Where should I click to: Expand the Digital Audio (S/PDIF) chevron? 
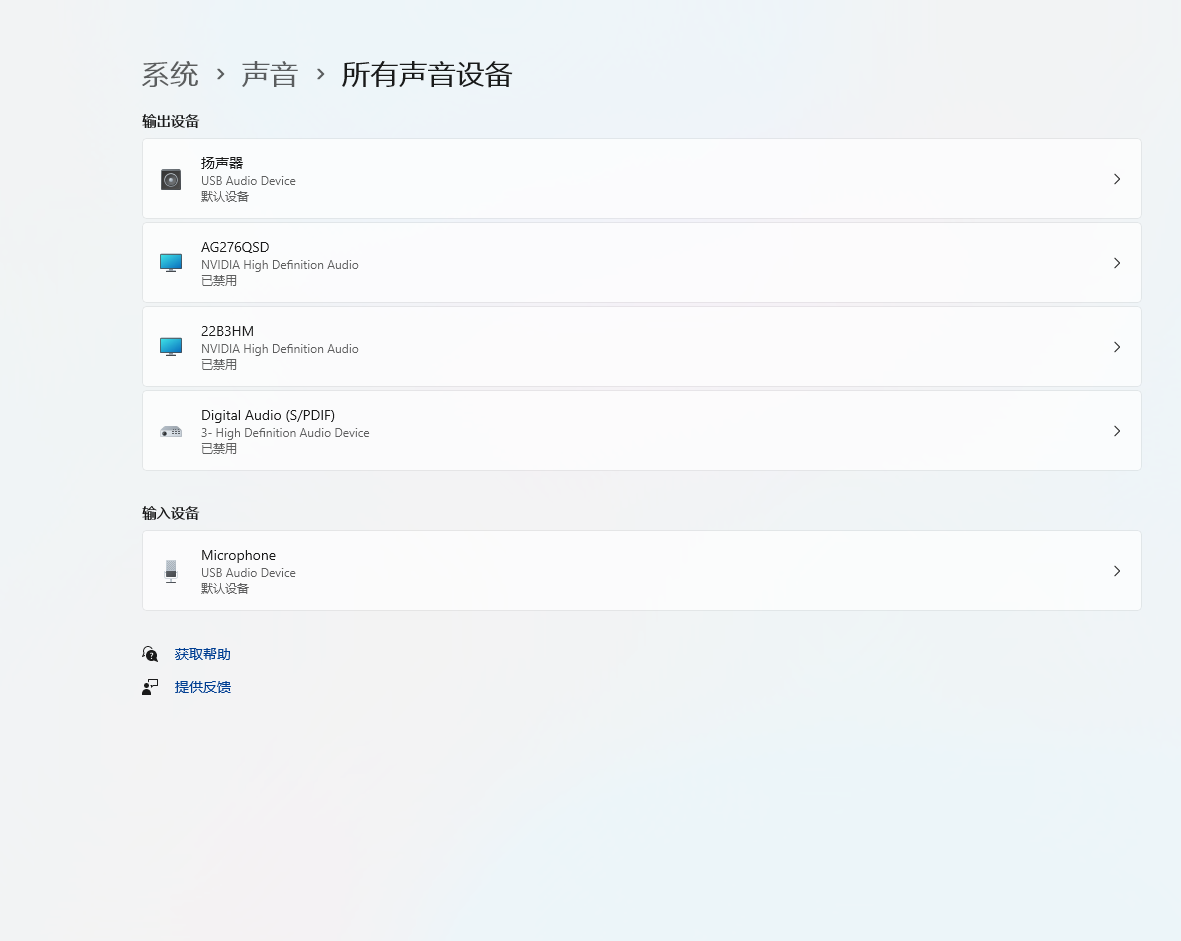point(1117,430)
